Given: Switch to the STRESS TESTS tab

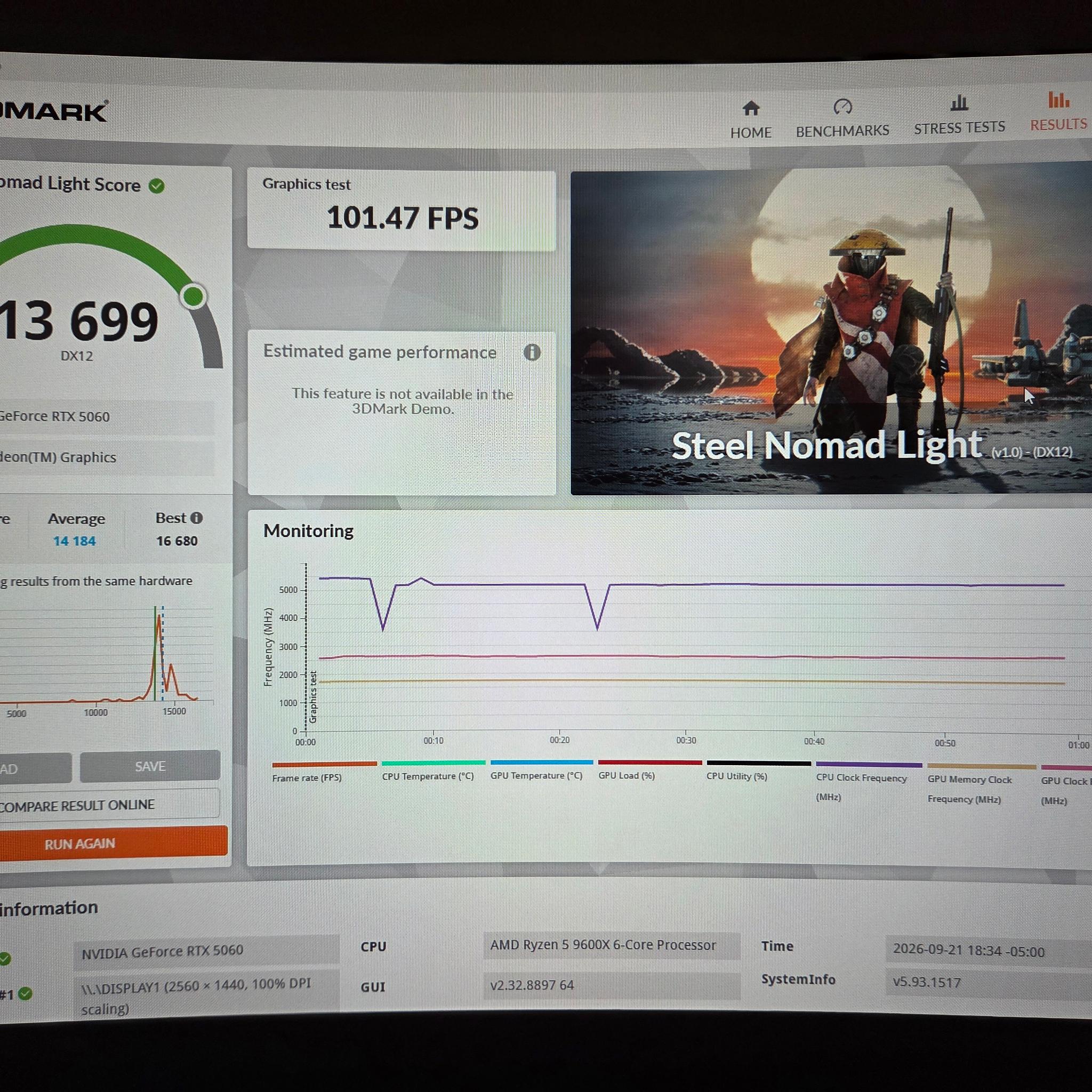Looking at the screenshot, I should (x=959, y=115).
